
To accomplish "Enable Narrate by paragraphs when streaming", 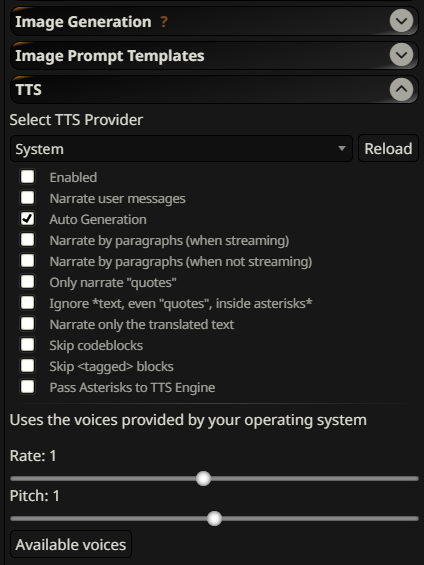I will [x=28, y=240].
